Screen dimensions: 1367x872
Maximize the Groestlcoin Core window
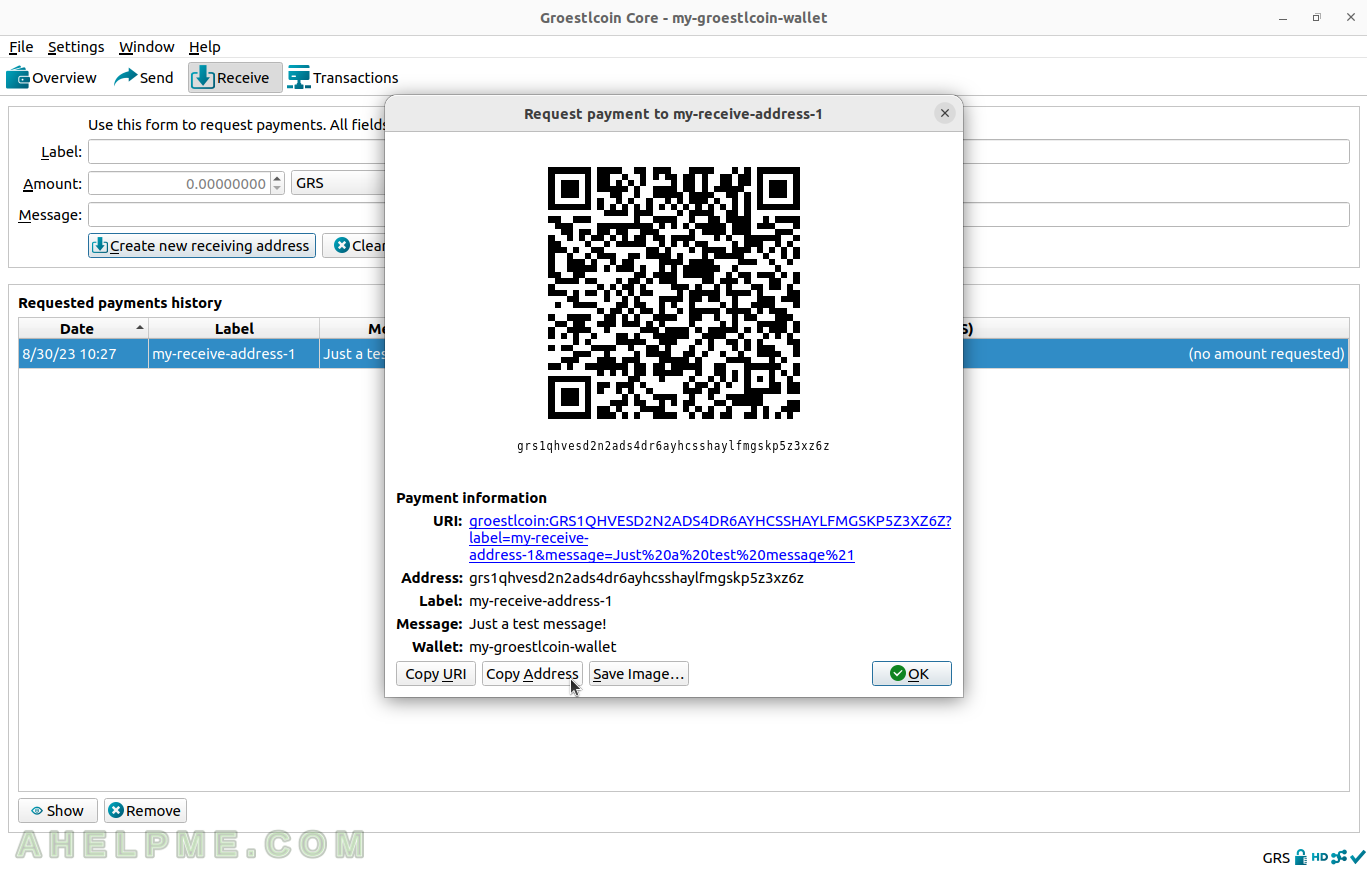[1316, 18]
